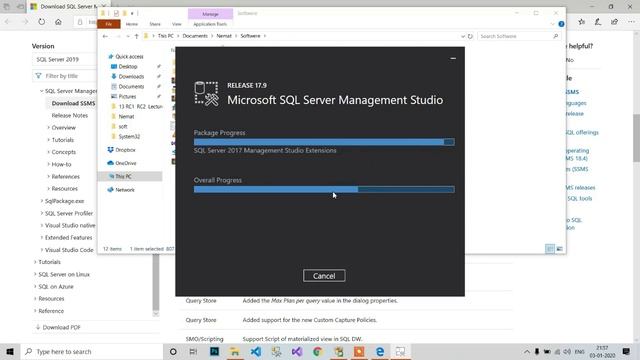The height and width of the screenshot is (360, 640).
Task: Click the Filter by title field
Action: coord(64,76)
